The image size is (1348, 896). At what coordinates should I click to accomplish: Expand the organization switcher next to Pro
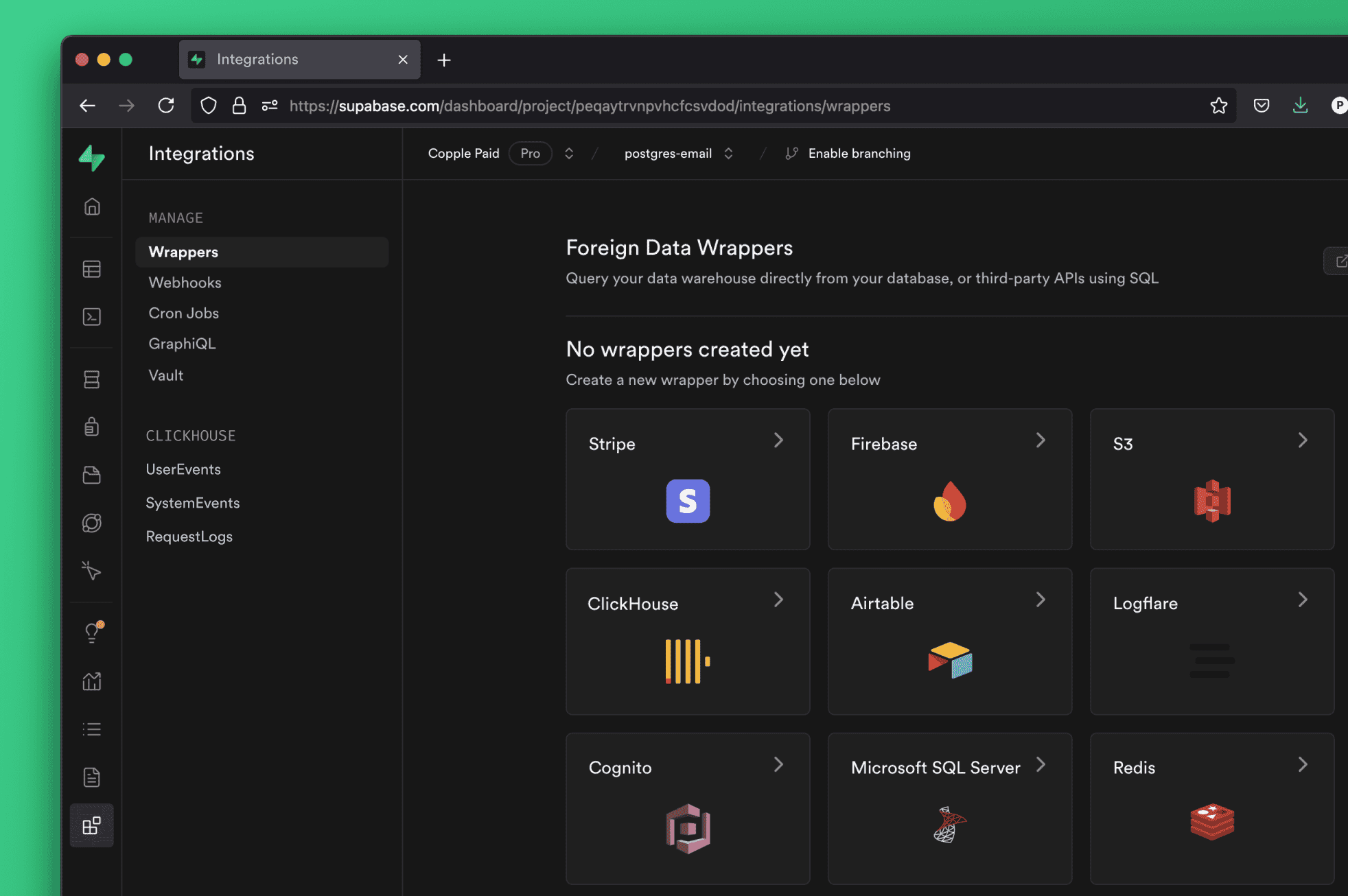coord(569,154)
